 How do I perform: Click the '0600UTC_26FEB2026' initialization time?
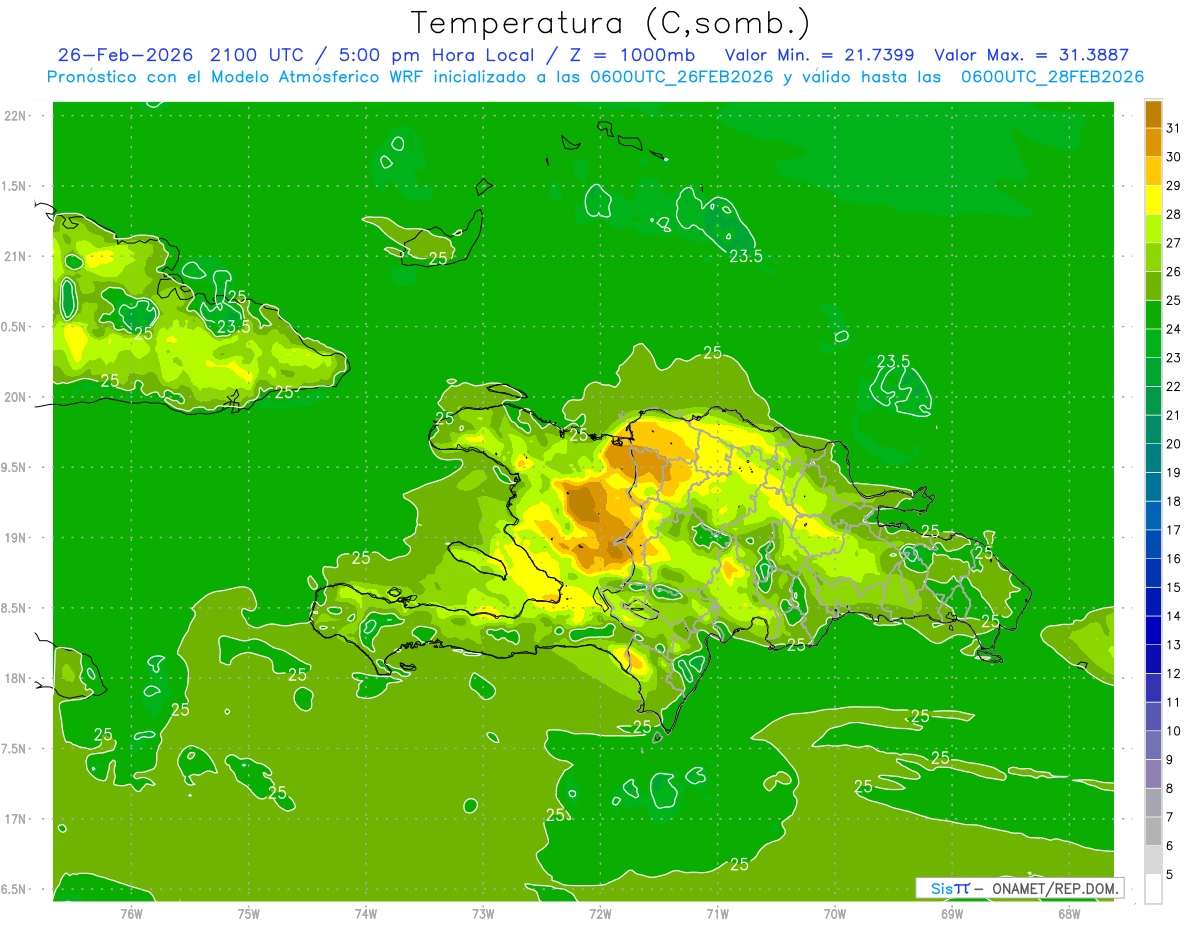(680, 77)
